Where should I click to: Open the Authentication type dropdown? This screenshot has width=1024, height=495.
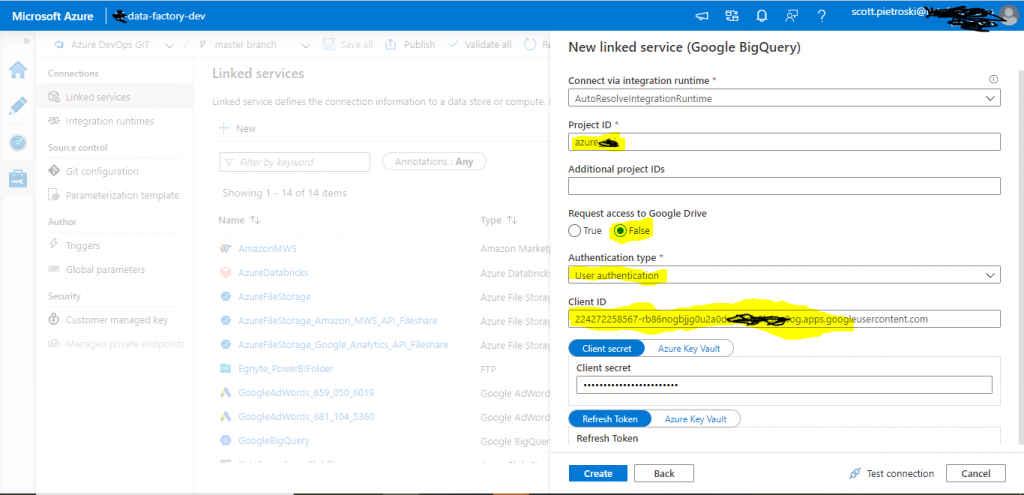(x=784, y=275)
